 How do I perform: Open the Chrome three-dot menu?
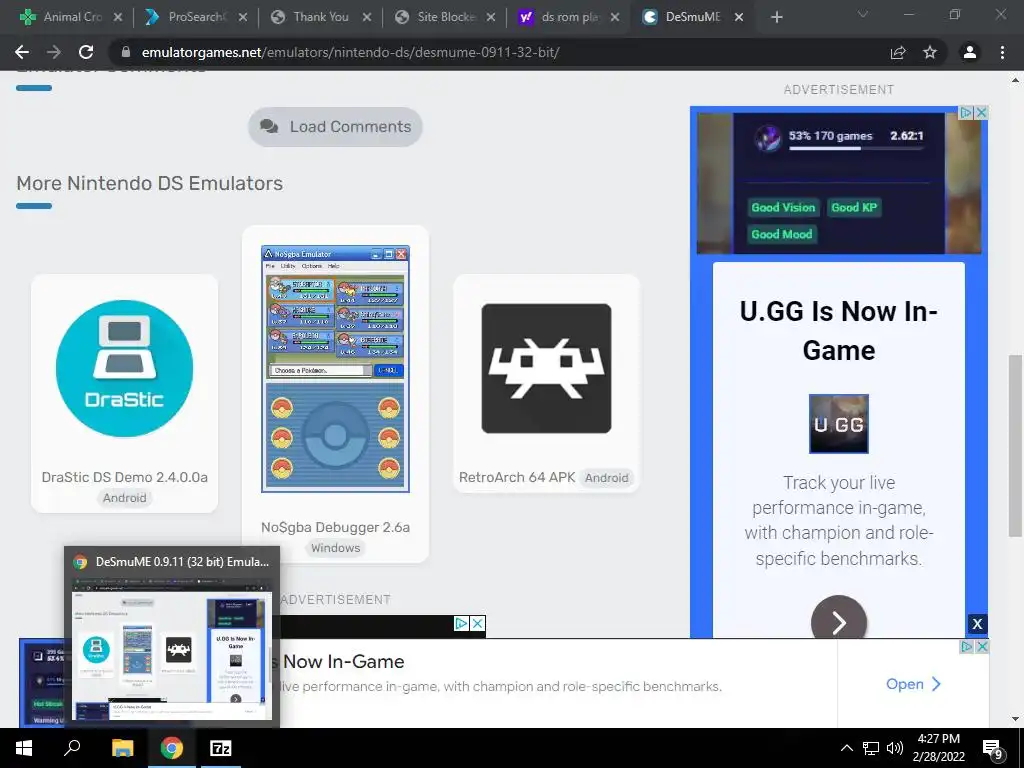[1002, 52]
